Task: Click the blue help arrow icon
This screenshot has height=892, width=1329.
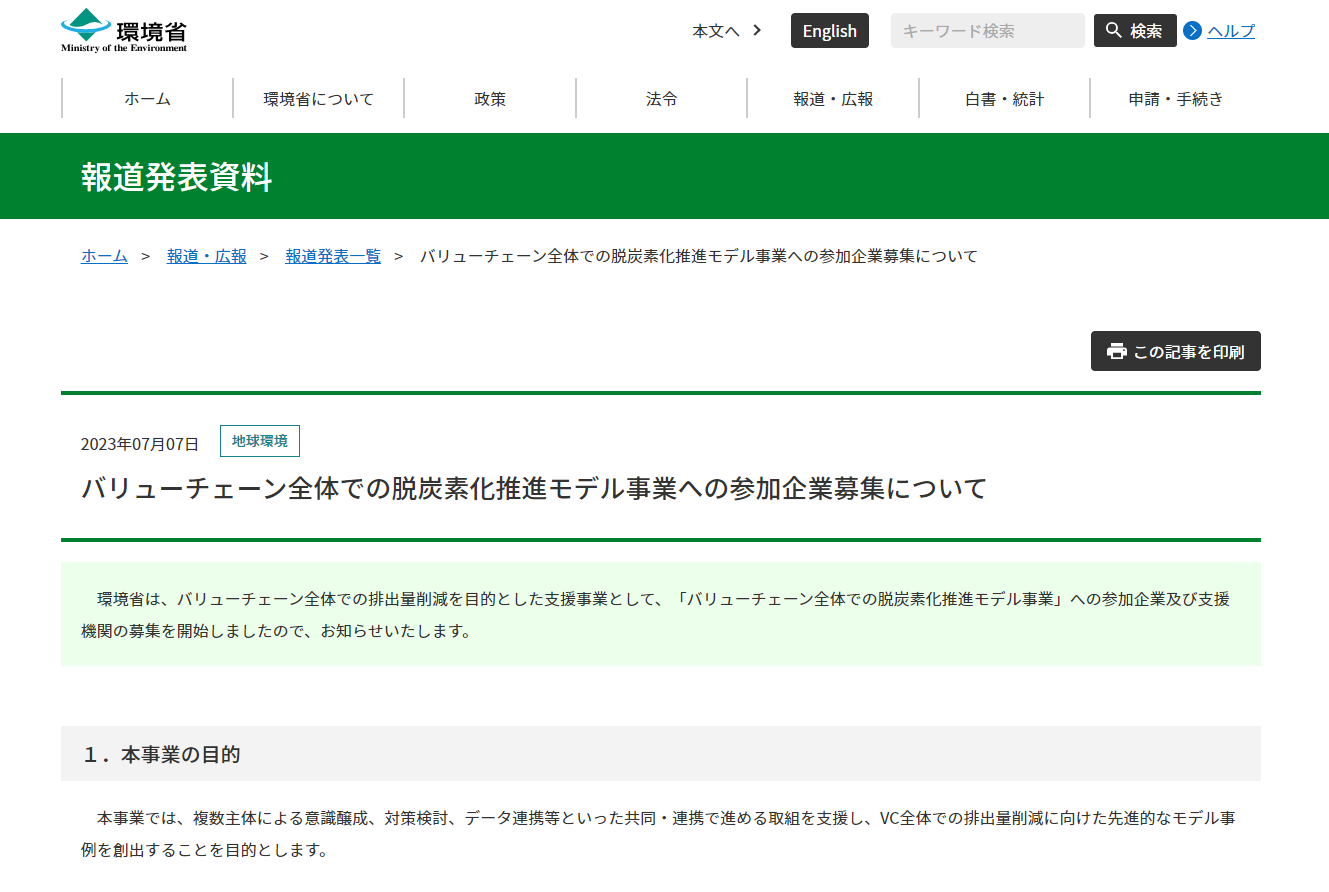Action: coord(1192,30)
